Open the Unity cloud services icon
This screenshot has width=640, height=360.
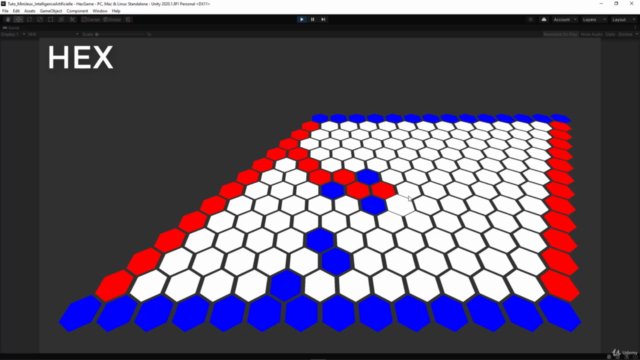544,20
